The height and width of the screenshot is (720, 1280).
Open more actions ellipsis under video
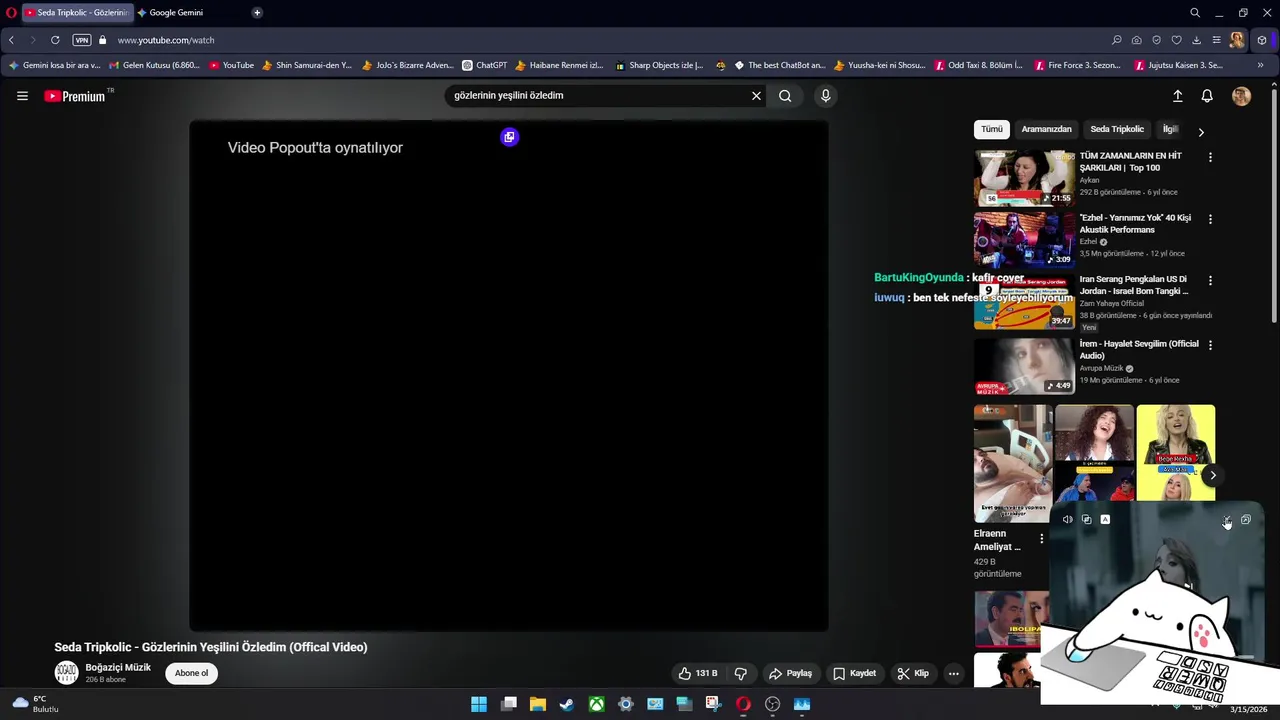(953, 673)
